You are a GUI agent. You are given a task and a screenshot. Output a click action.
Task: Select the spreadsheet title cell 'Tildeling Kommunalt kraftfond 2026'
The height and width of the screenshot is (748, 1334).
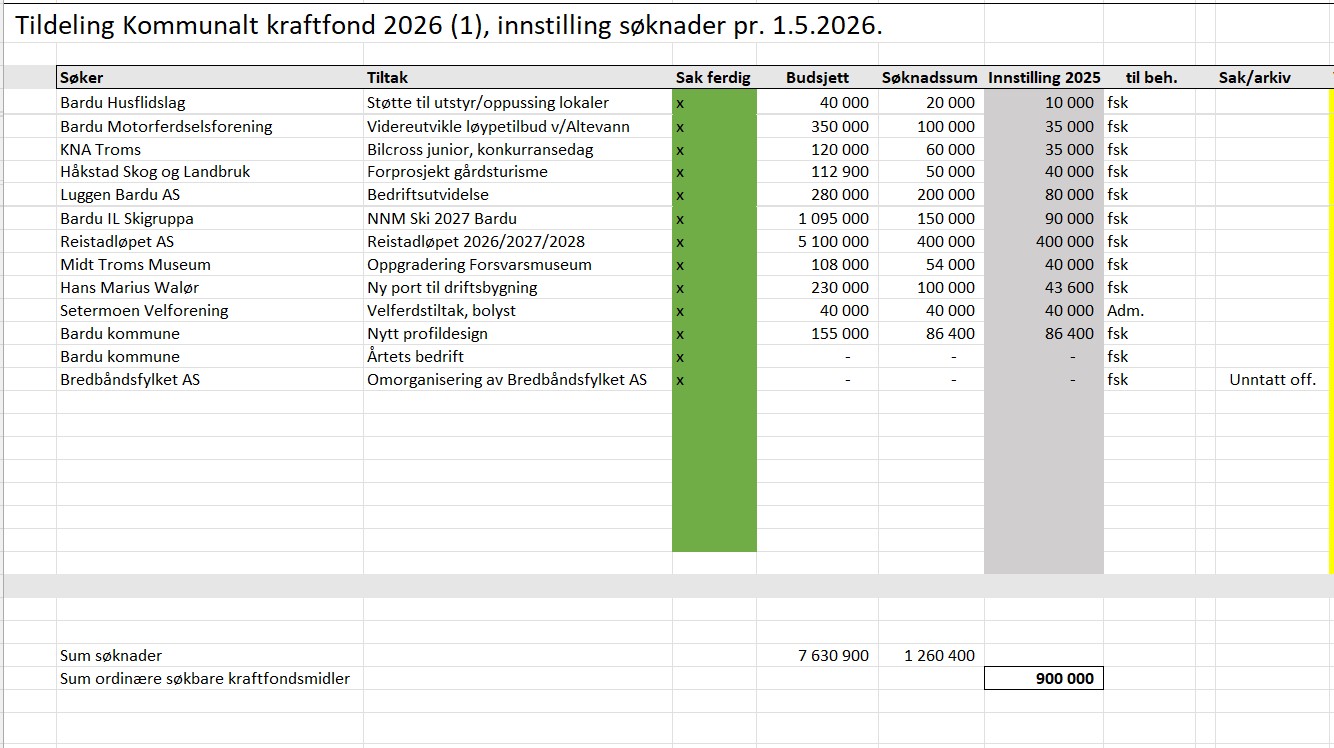pyautogui.click(x=449, y=27)
